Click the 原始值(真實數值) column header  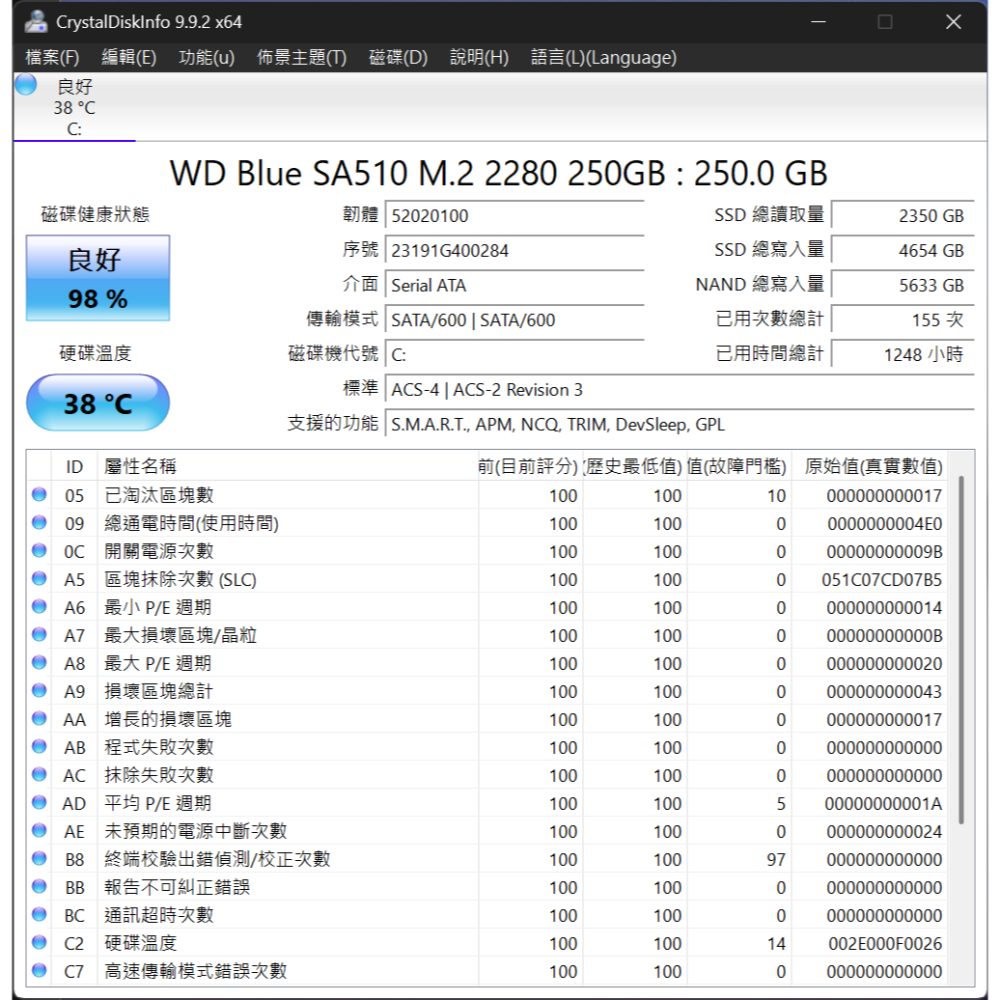869,466
